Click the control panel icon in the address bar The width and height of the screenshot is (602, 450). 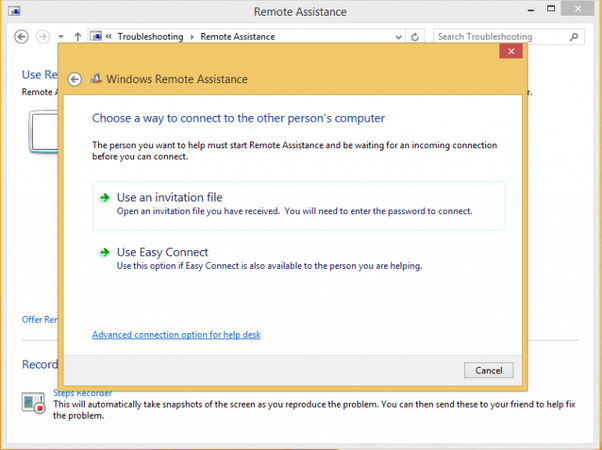pyautogui.click(x=96, y=37)
